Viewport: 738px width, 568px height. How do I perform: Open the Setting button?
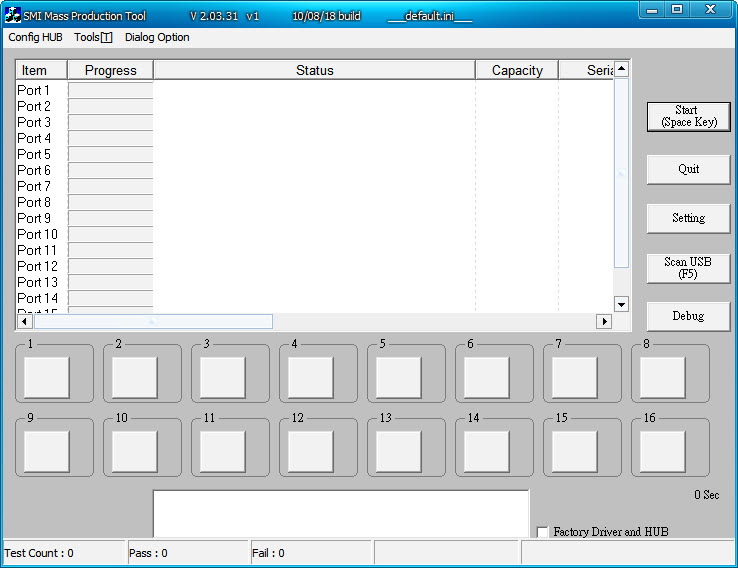pyautogui.click(x=689, y=218)
